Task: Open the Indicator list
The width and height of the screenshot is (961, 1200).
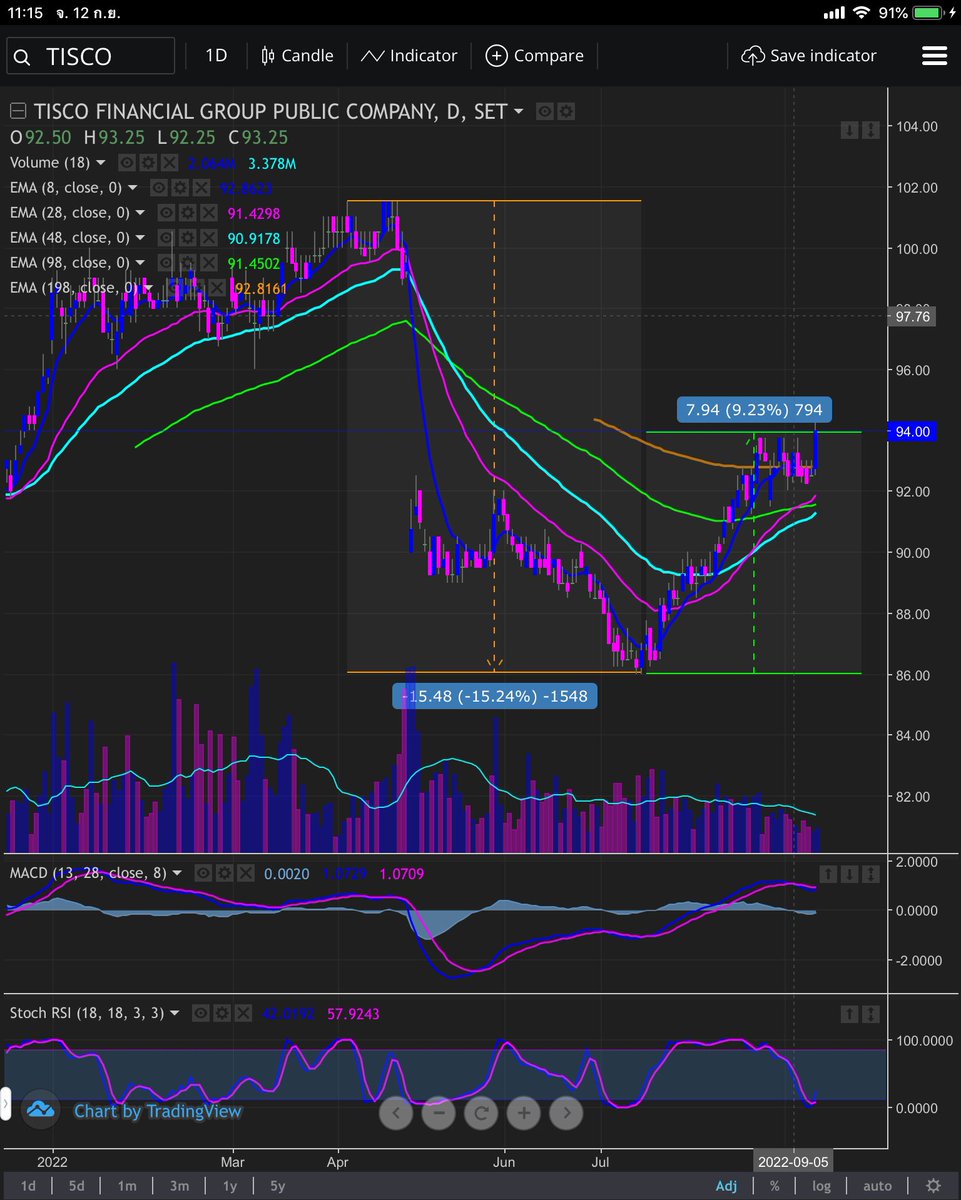Action: click(409, 56)
